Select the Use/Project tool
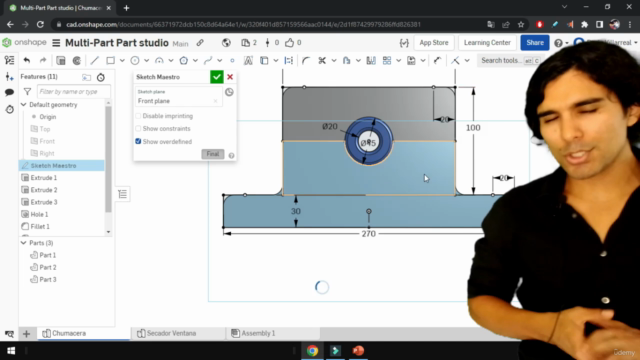The height and width of the screenshot is (360, 640). [x=264, y=60]
